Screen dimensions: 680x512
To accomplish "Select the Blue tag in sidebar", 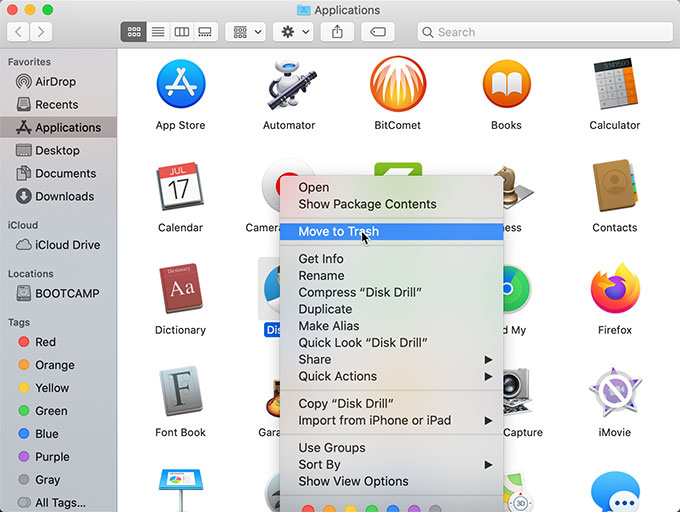I will 58,434.
